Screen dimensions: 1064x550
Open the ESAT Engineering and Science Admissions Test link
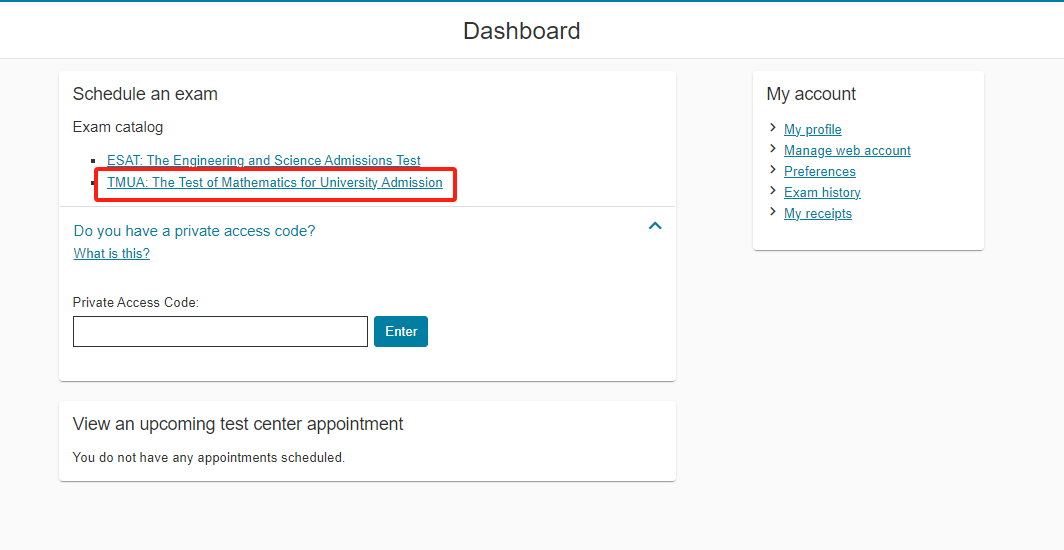264,161
